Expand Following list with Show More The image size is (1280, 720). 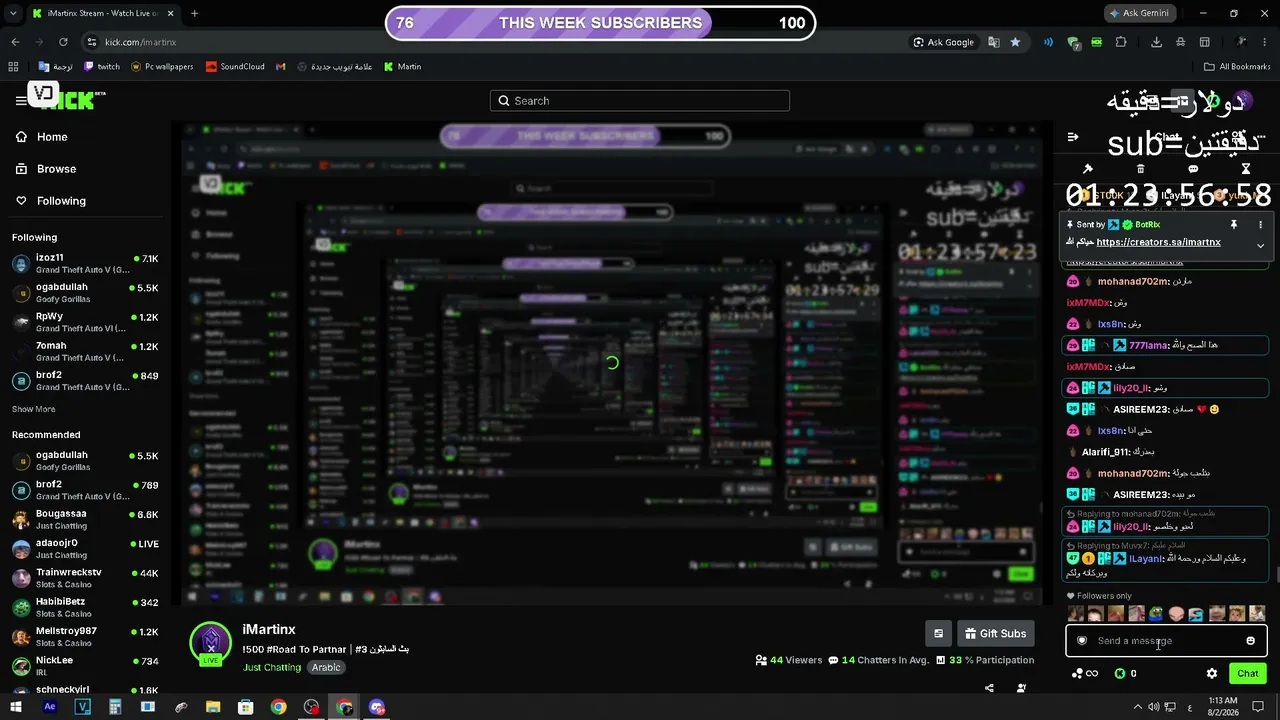tap(34, 409)
